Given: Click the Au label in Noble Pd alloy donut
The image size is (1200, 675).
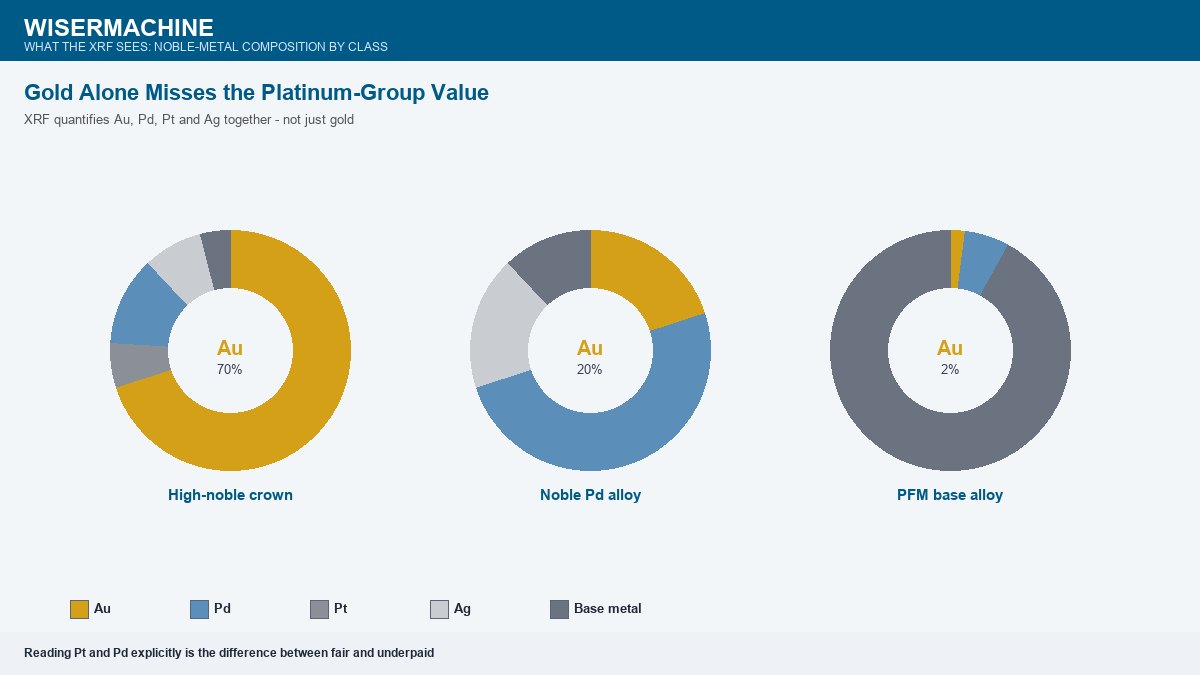Looking at the screenshot, I should coord(590,348).
